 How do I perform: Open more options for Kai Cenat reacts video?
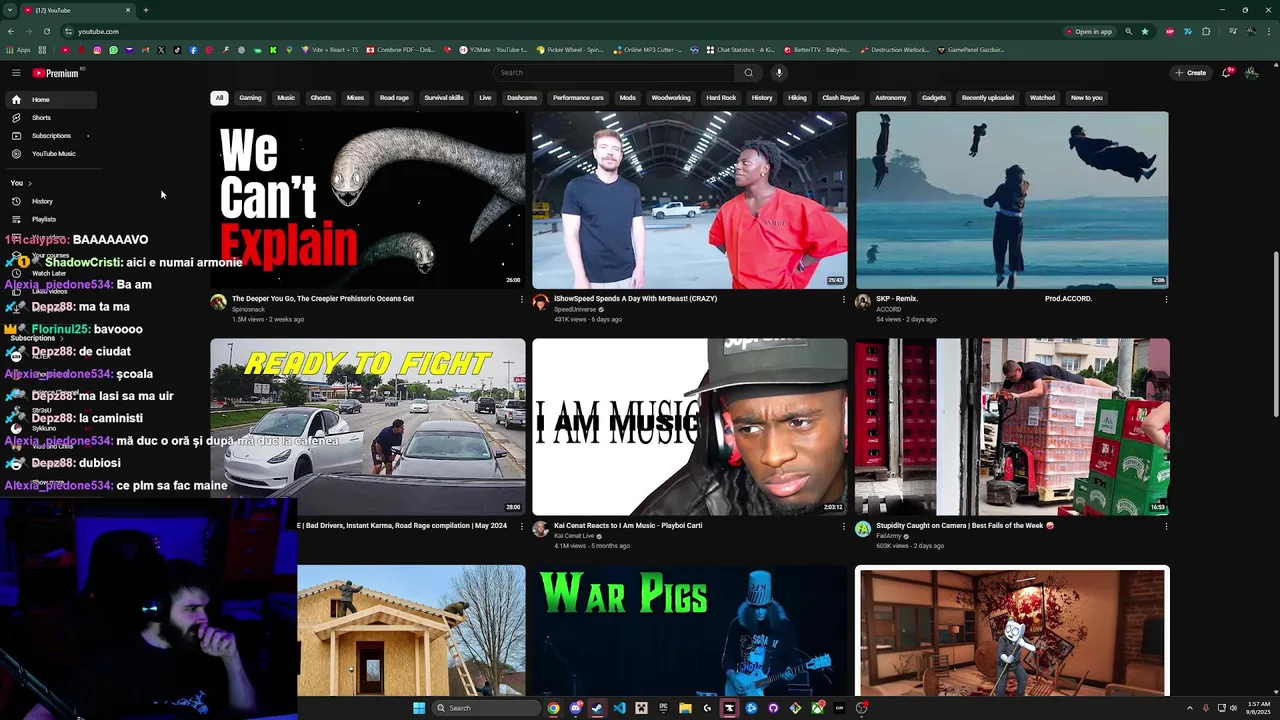843,526
